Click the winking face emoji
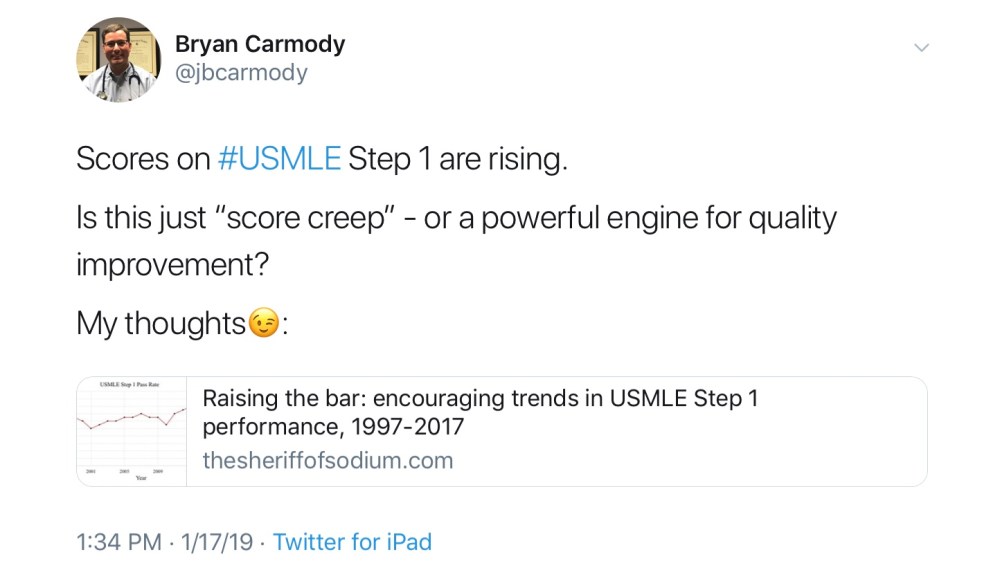The width and height of the screenshot is (1000, 570). coord(264,324)
